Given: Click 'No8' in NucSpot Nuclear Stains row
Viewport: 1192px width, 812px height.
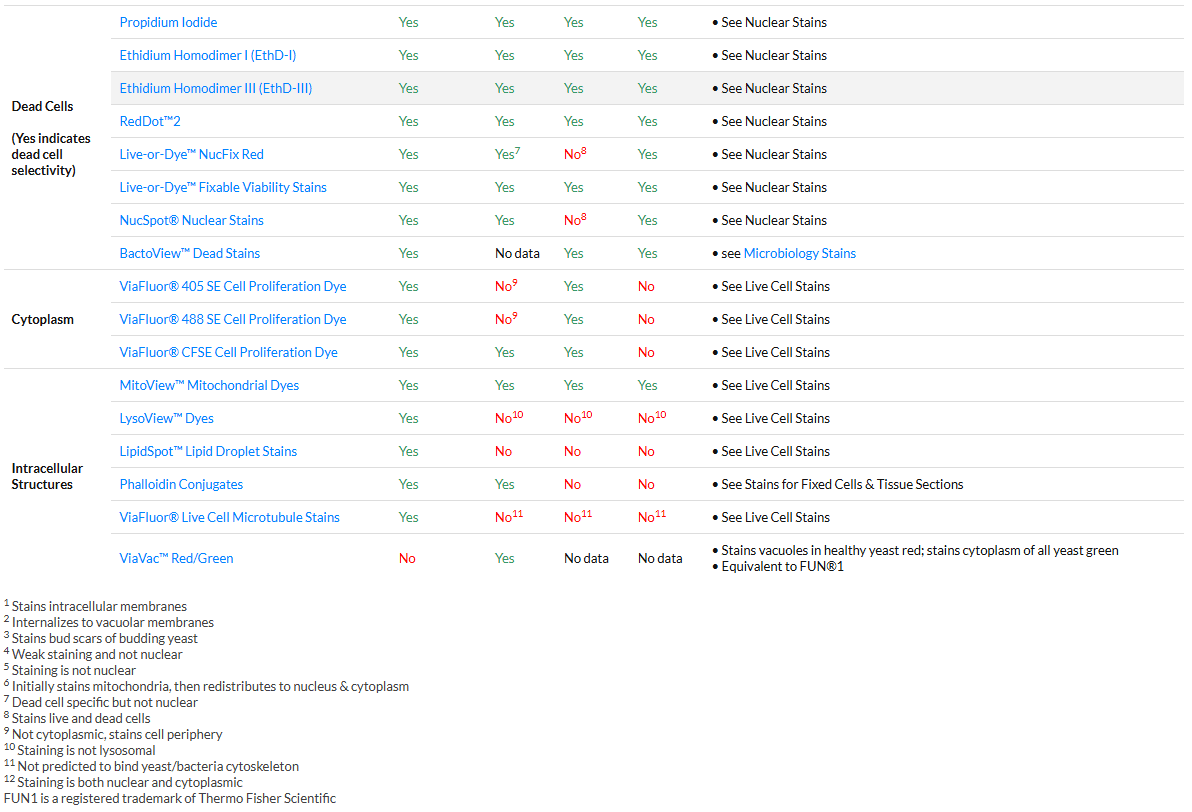Looking at the screenshot, I should click(575, 220).
